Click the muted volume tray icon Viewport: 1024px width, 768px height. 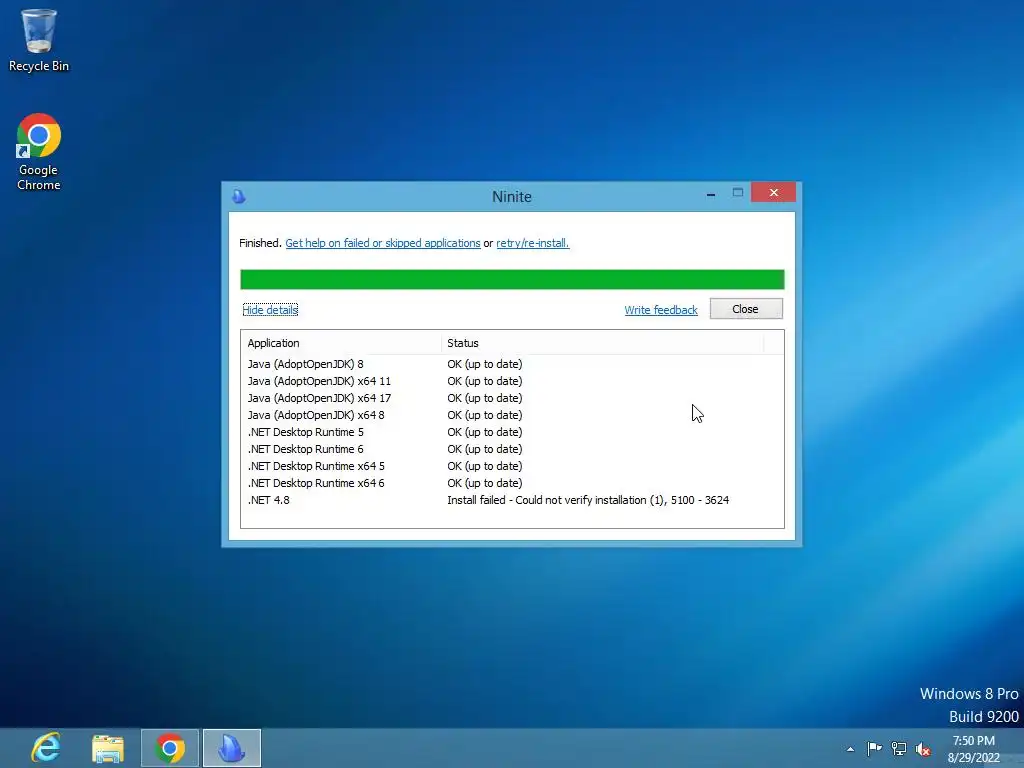(923, 749)
